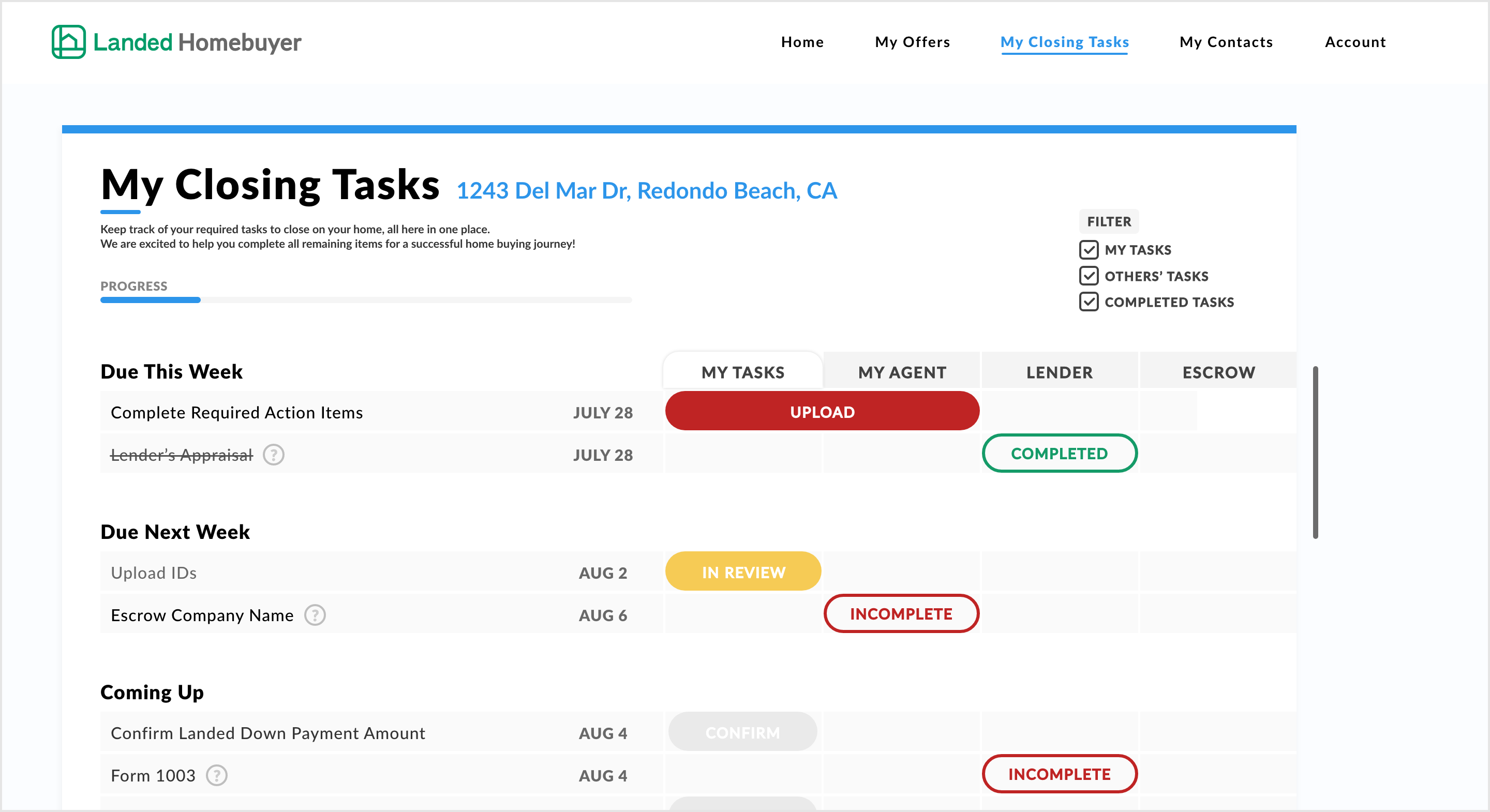Open My Offers page
Viewport: 1490px width, 812px height.
[912, 42]
